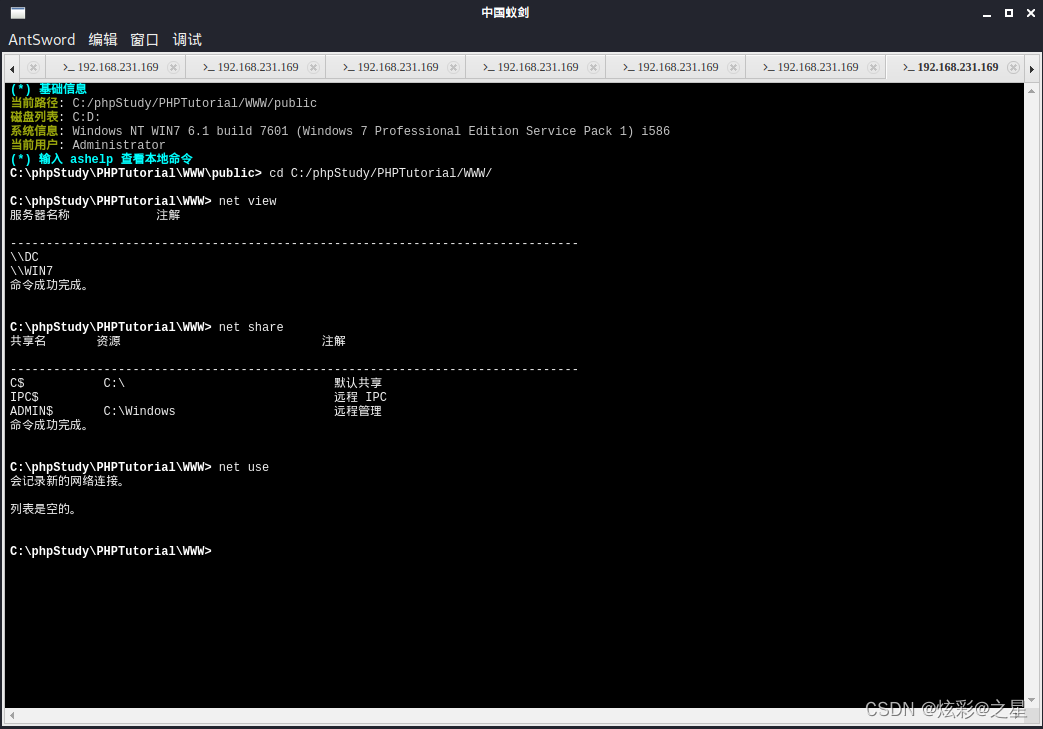This screenshot has height=729, width=1043.
Task: Click the 资源 column header
Action: tap(108, 341)
